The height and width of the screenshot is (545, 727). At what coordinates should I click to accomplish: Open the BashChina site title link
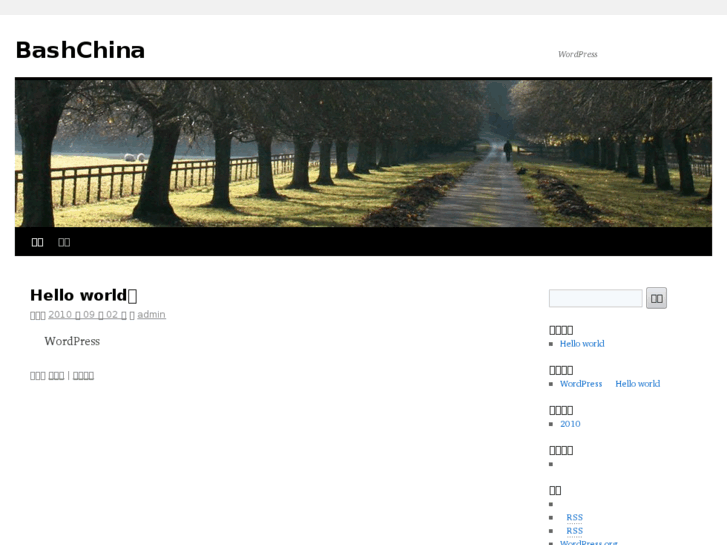80,50
